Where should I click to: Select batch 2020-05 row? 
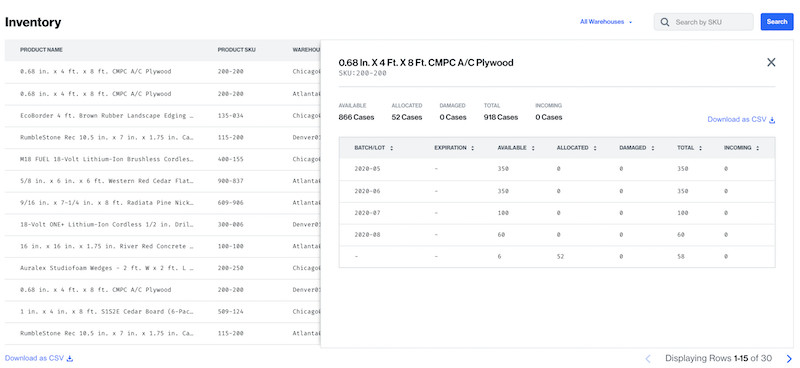[x=557, y=169]
